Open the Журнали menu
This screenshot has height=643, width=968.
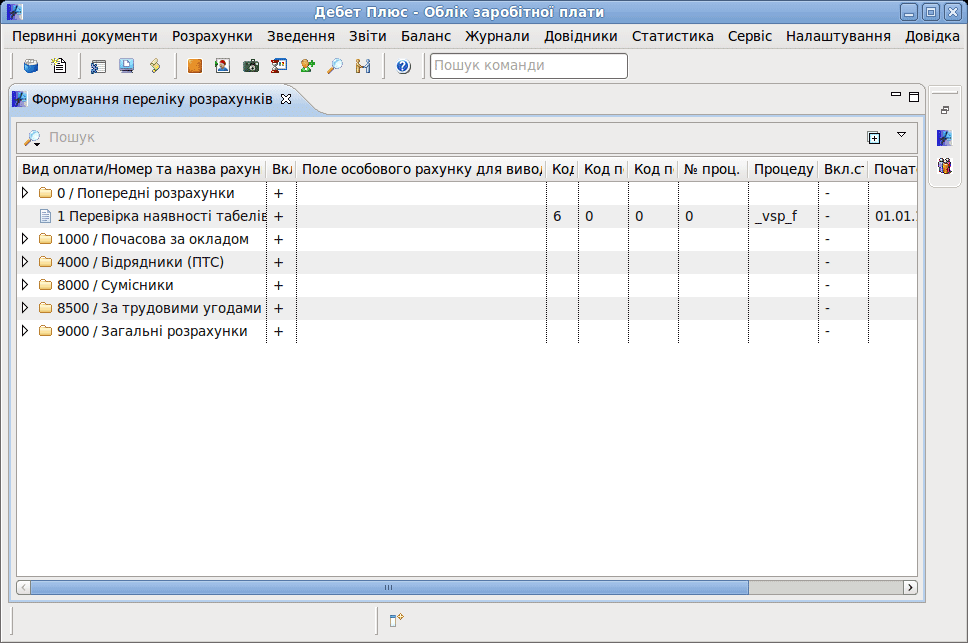pos(497,36)
